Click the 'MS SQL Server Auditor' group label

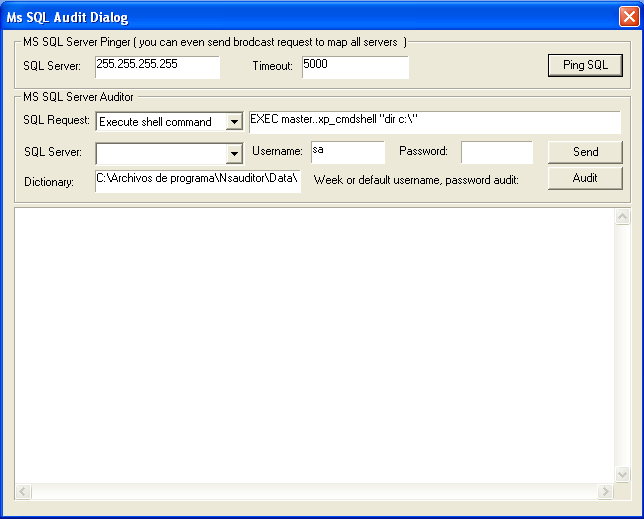(78, 97)
